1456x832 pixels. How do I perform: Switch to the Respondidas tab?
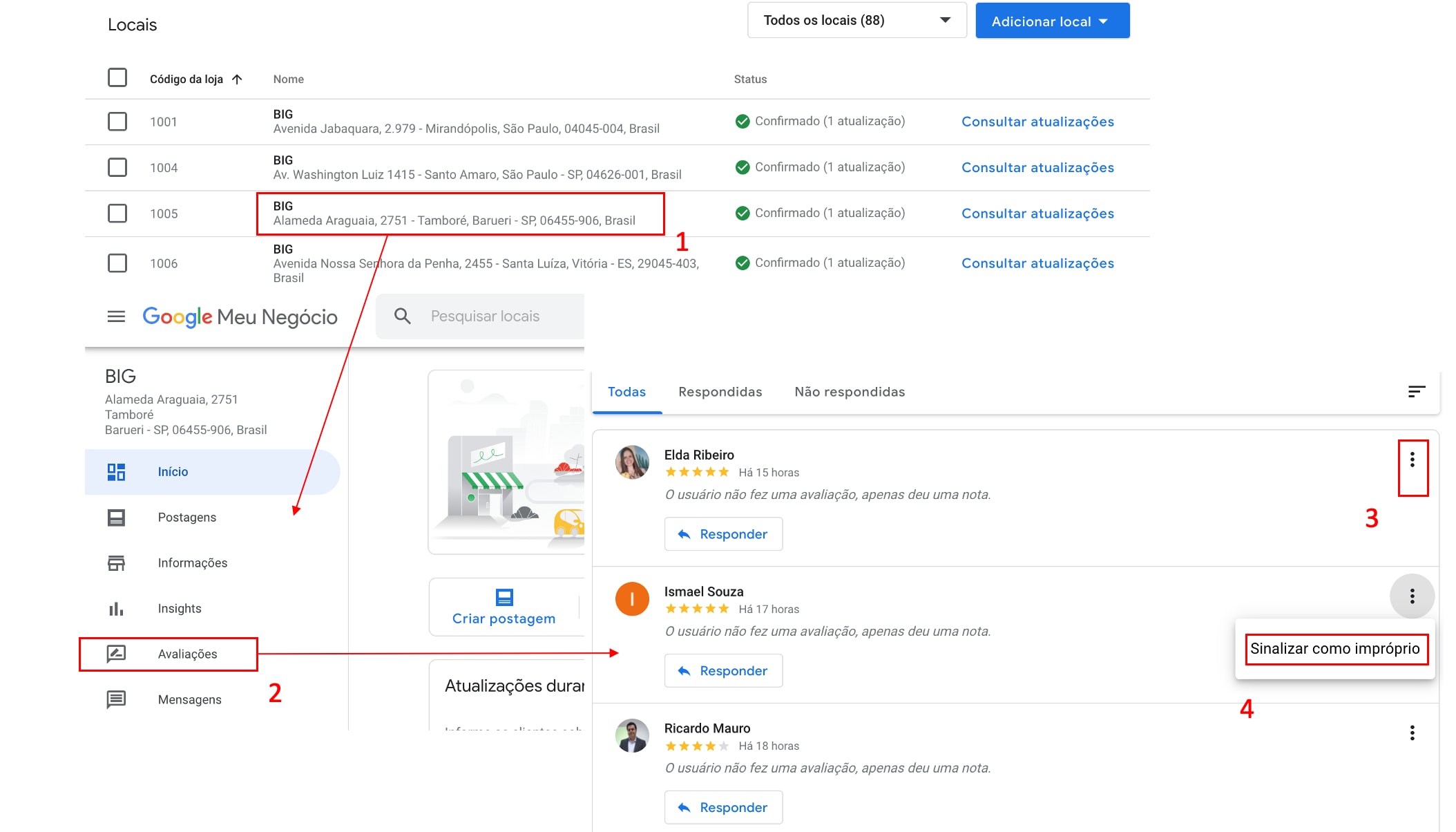tap(720, 392)
